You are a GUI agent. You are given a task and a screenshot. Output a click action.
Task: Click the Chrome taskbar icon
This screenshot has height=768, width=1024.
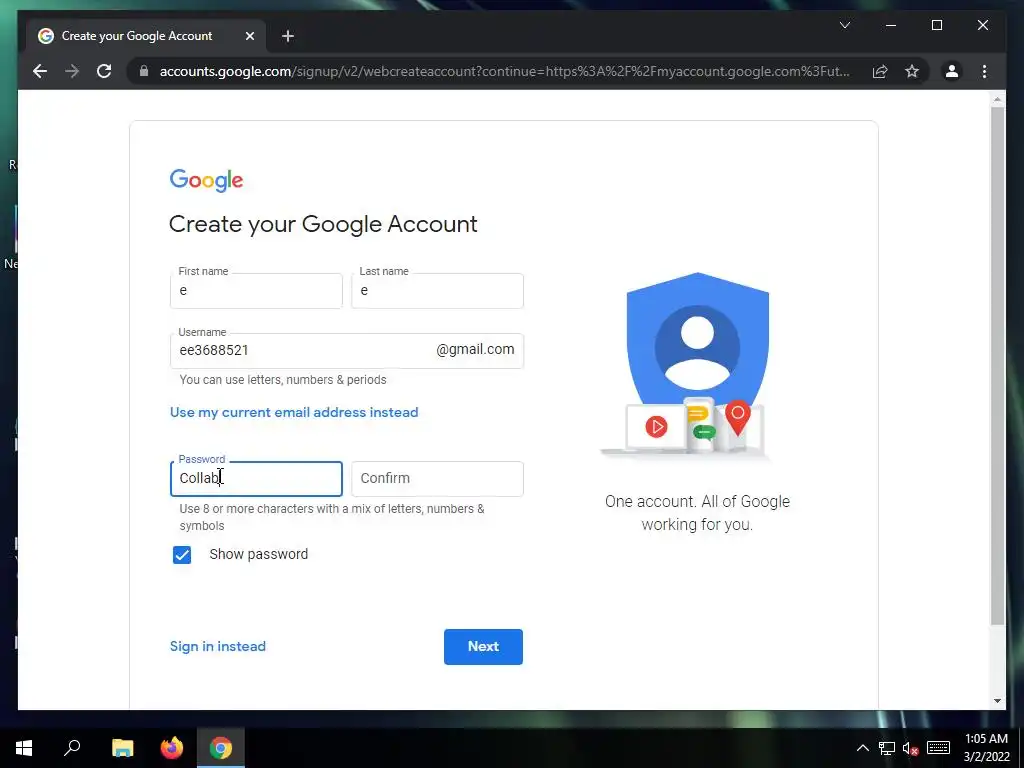tap(221, 748)
